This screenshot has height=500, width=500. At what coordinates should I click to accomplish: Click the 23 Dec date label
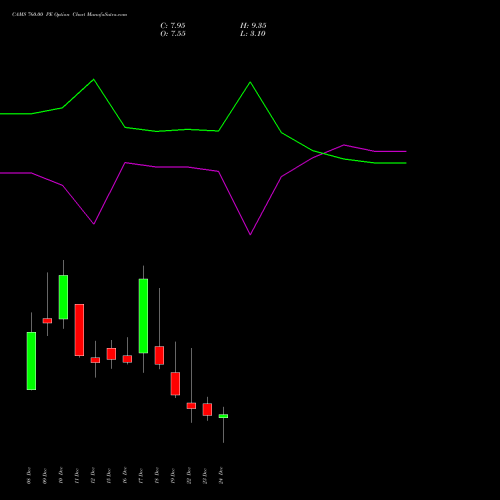point(205,475)
